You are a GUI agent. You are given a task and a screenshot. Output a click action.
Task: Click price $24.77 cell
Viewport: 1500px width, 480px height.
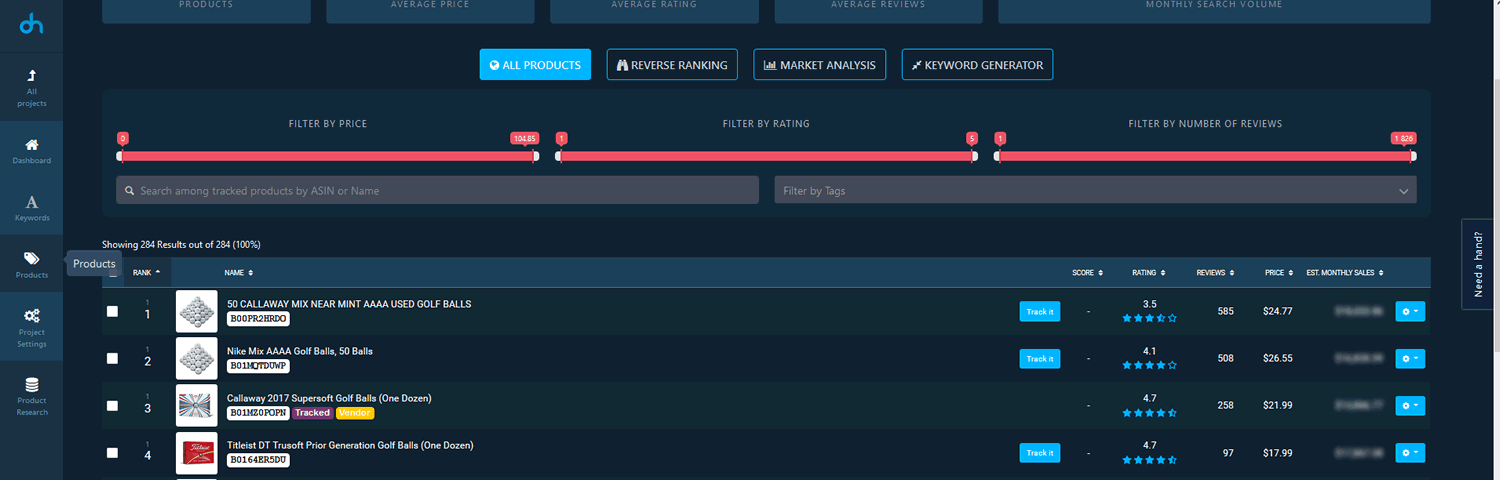coord(1278,312)
